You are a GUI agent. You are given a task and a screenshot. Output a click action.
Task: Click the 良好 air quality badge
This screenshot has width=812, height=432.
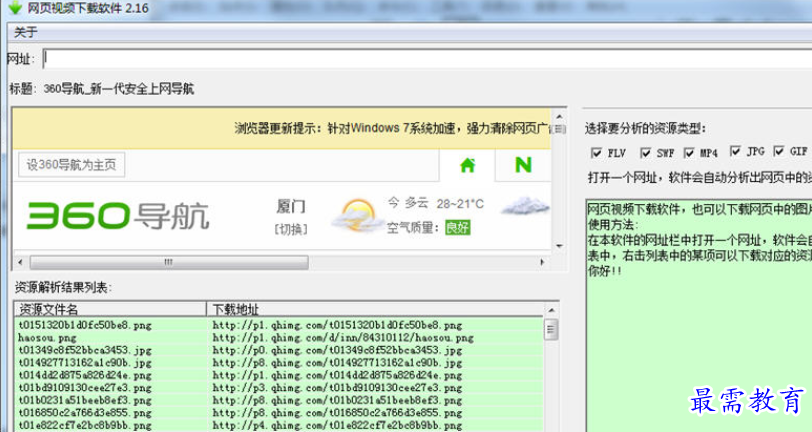click(x=458, y=227)
